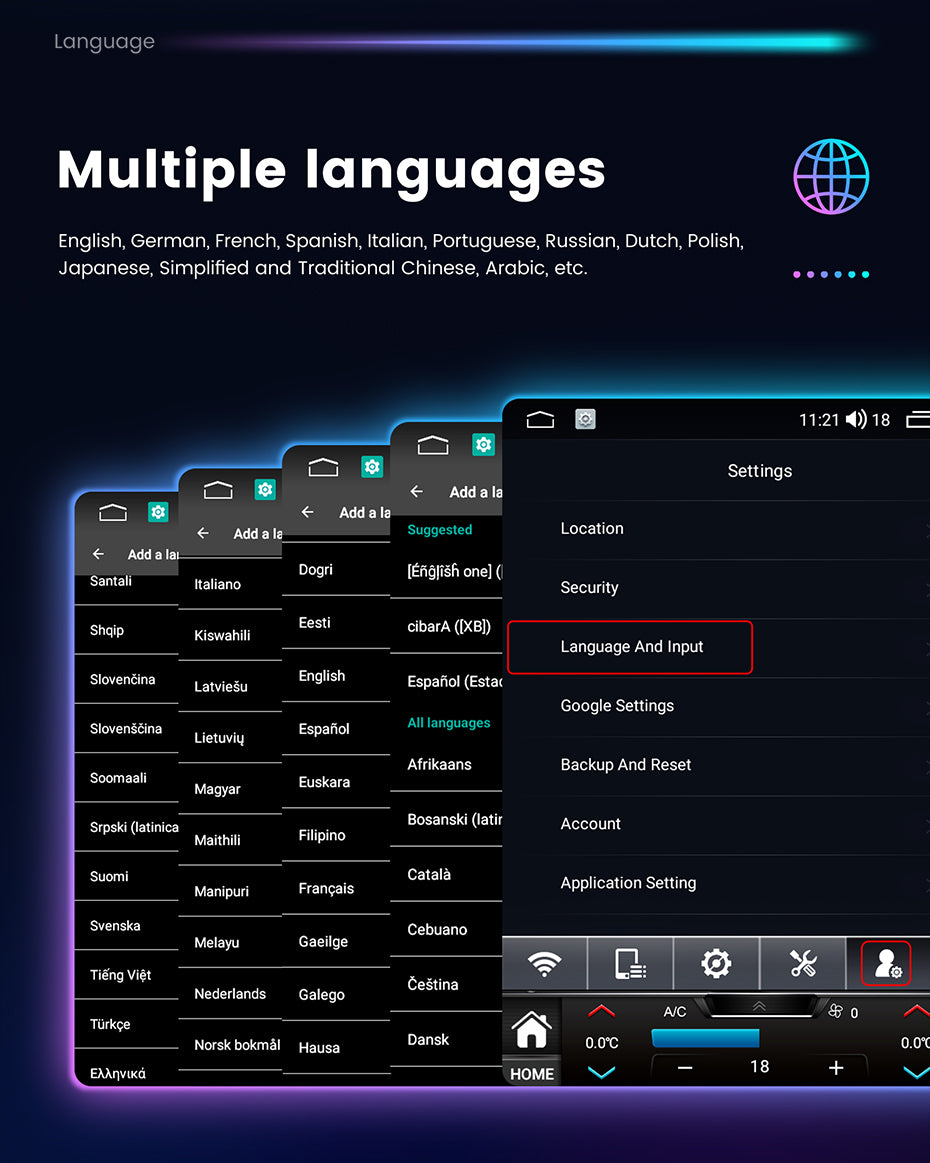Open the user settings person icon
The width and height of the screenshot is (930, 1163).
click(886, 964)
